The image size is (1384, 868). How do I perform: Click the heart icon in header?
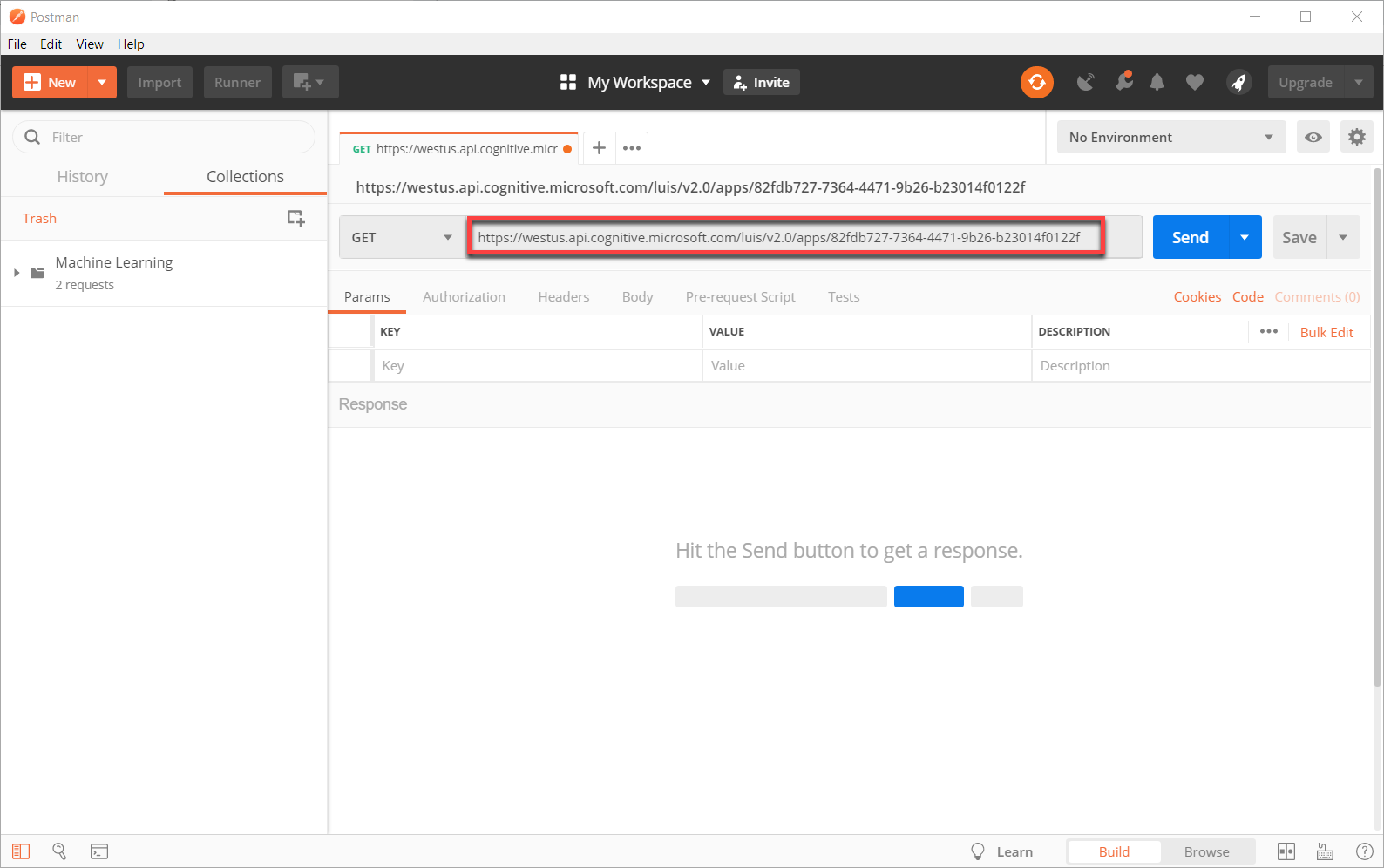[1195, 82]
